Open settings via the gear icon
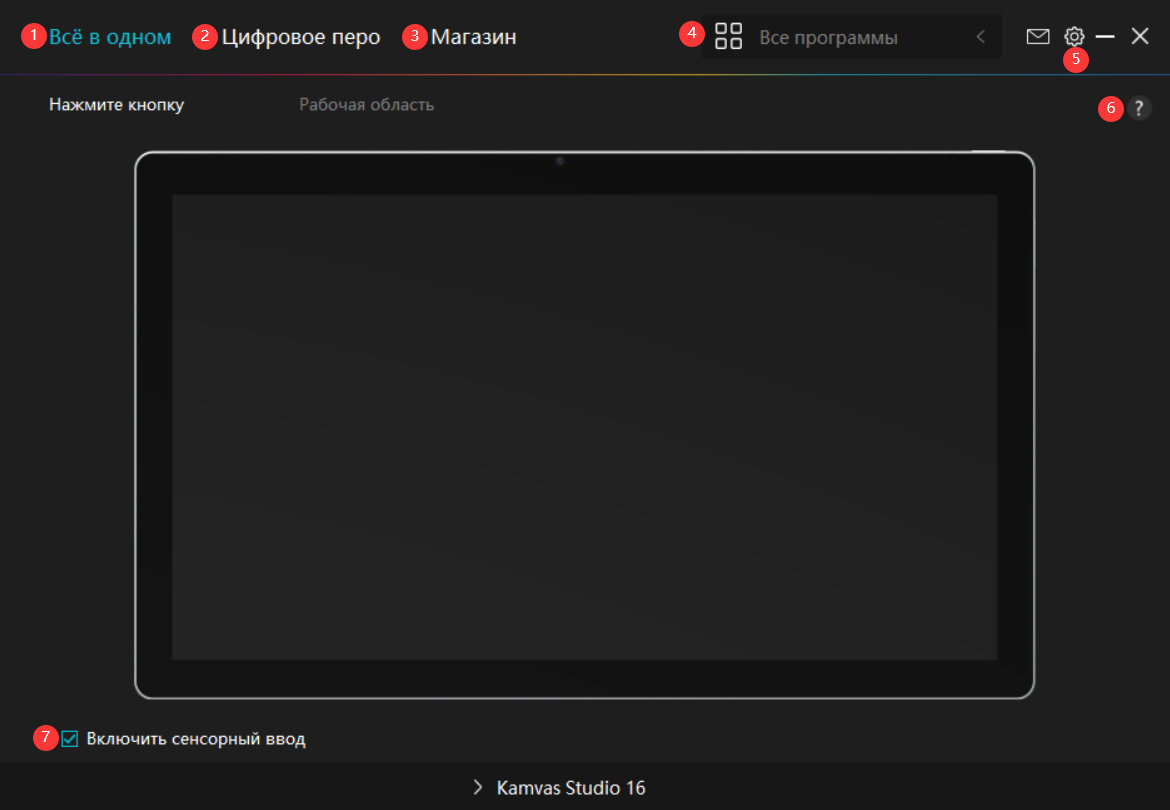1170x810 pixels. tap(1074, 36)
